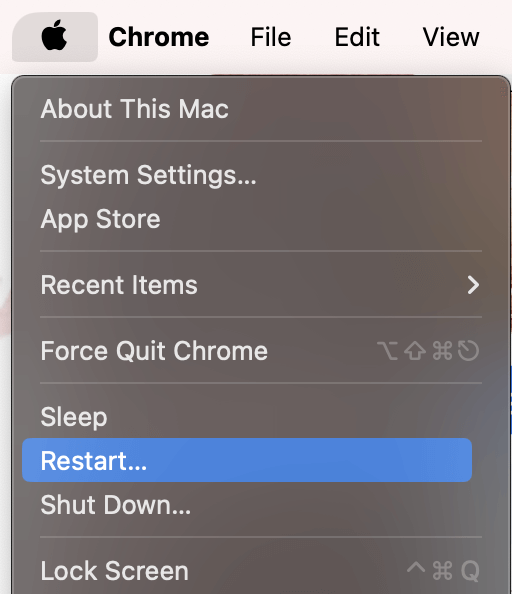Image resolution: width=512 pixels, height=594 pixels.
Task: Click the Control caret beside Lock Screen
Action: coord(416,567)
